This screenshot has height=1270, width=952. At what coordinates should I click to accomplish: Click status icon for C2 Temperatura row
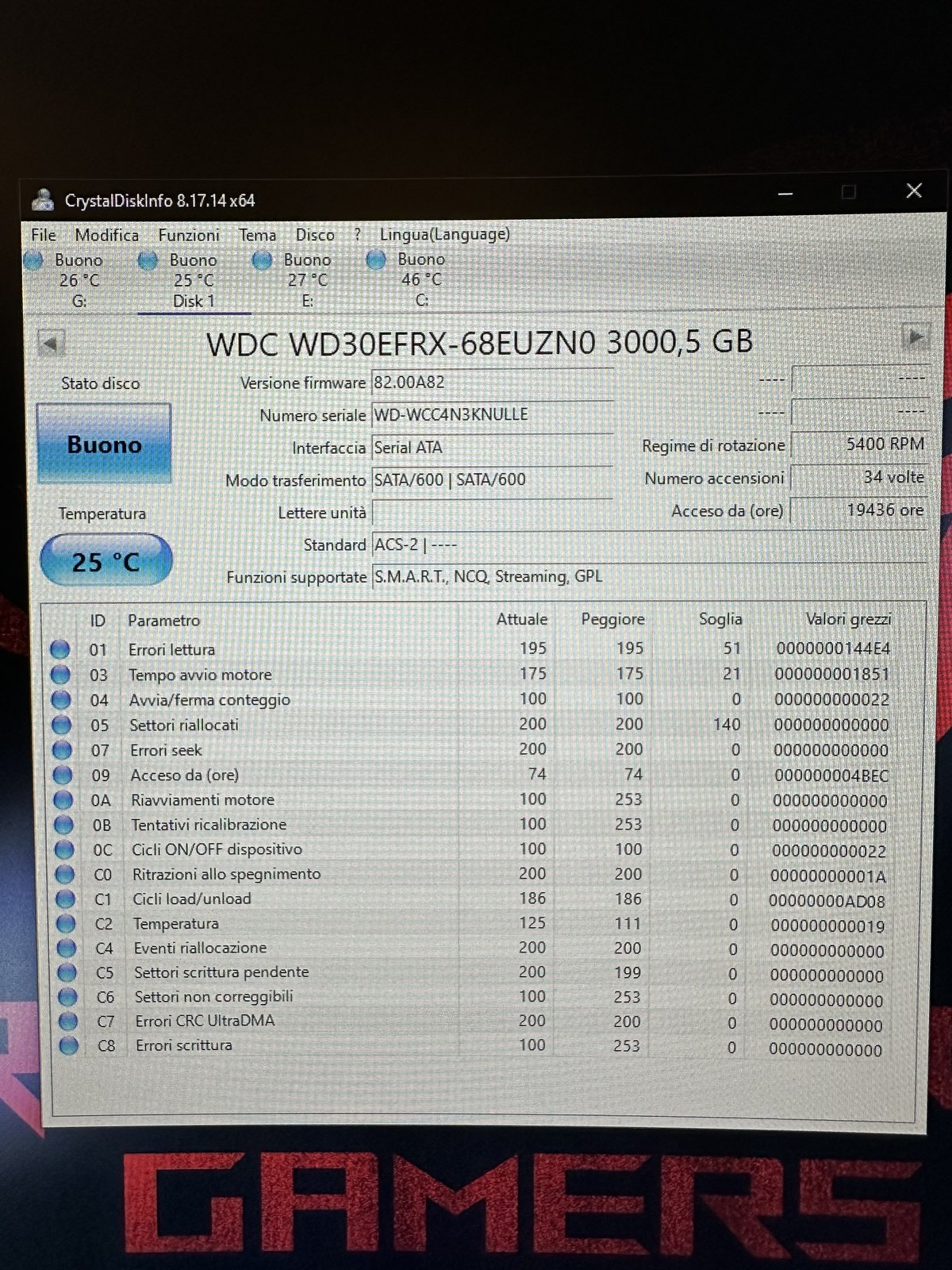click(66, 924)
